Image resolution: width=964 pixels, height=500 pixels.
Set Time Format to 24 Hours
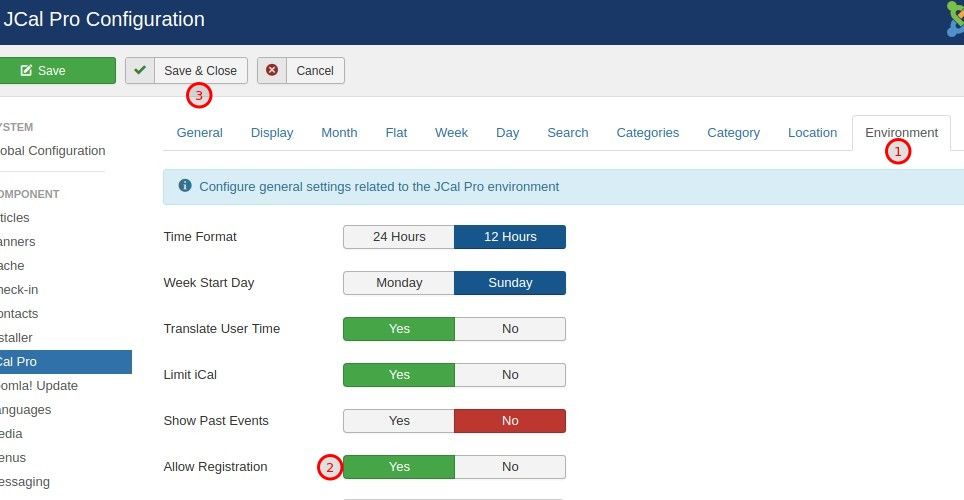pyautogui.click(x=399, y=237)
